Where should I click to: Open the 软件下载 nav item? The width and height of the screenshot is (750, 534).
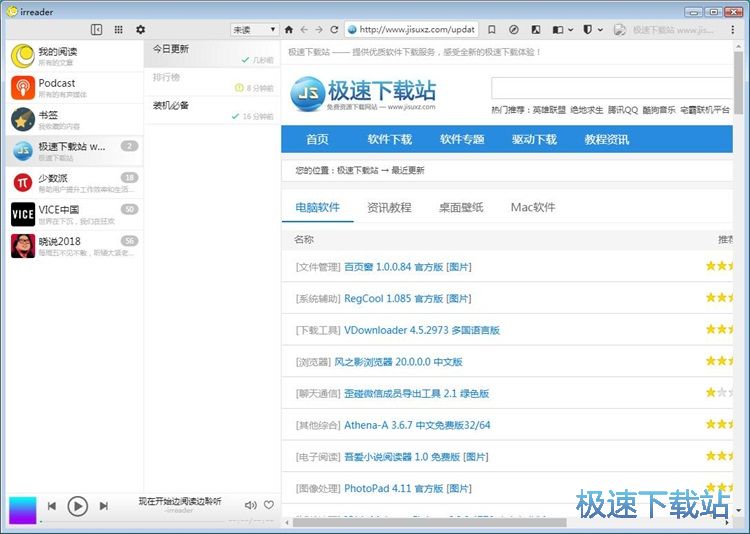[x=389, y=139]
